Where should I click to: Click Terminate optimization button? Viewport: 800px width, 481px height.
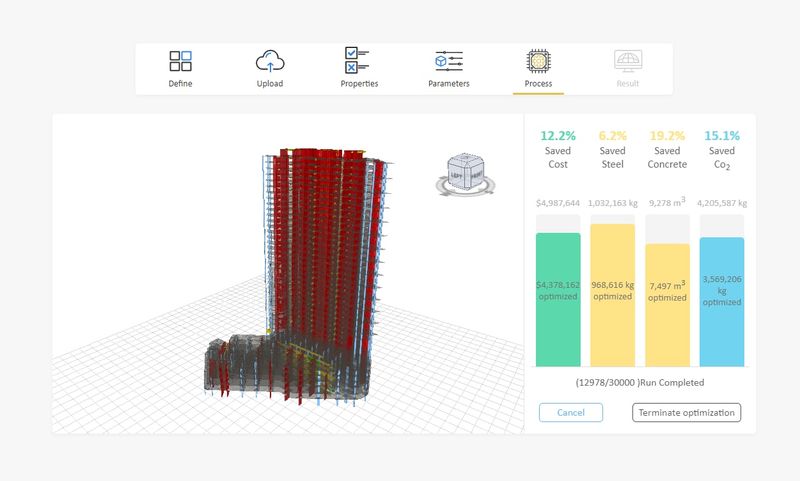[686, 413]
